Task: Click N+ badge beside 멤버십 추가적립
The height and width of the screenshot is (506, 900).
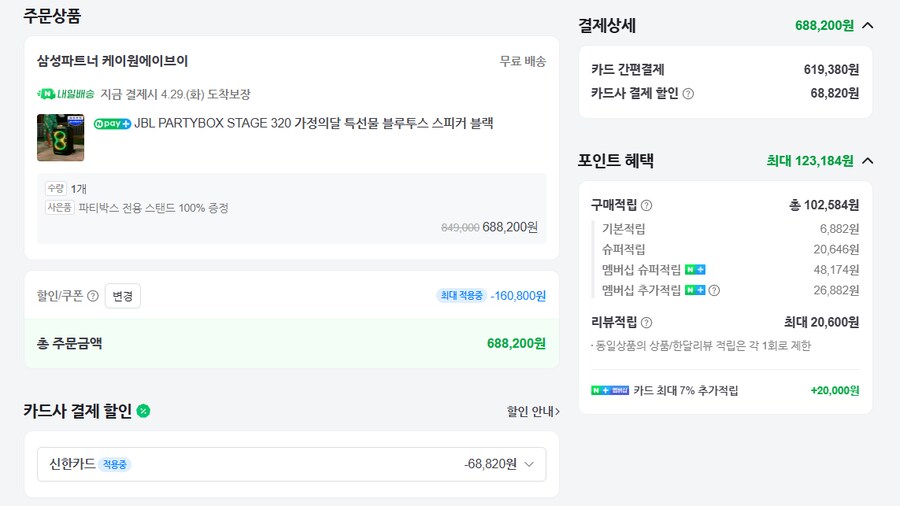Action: (695, 290)
